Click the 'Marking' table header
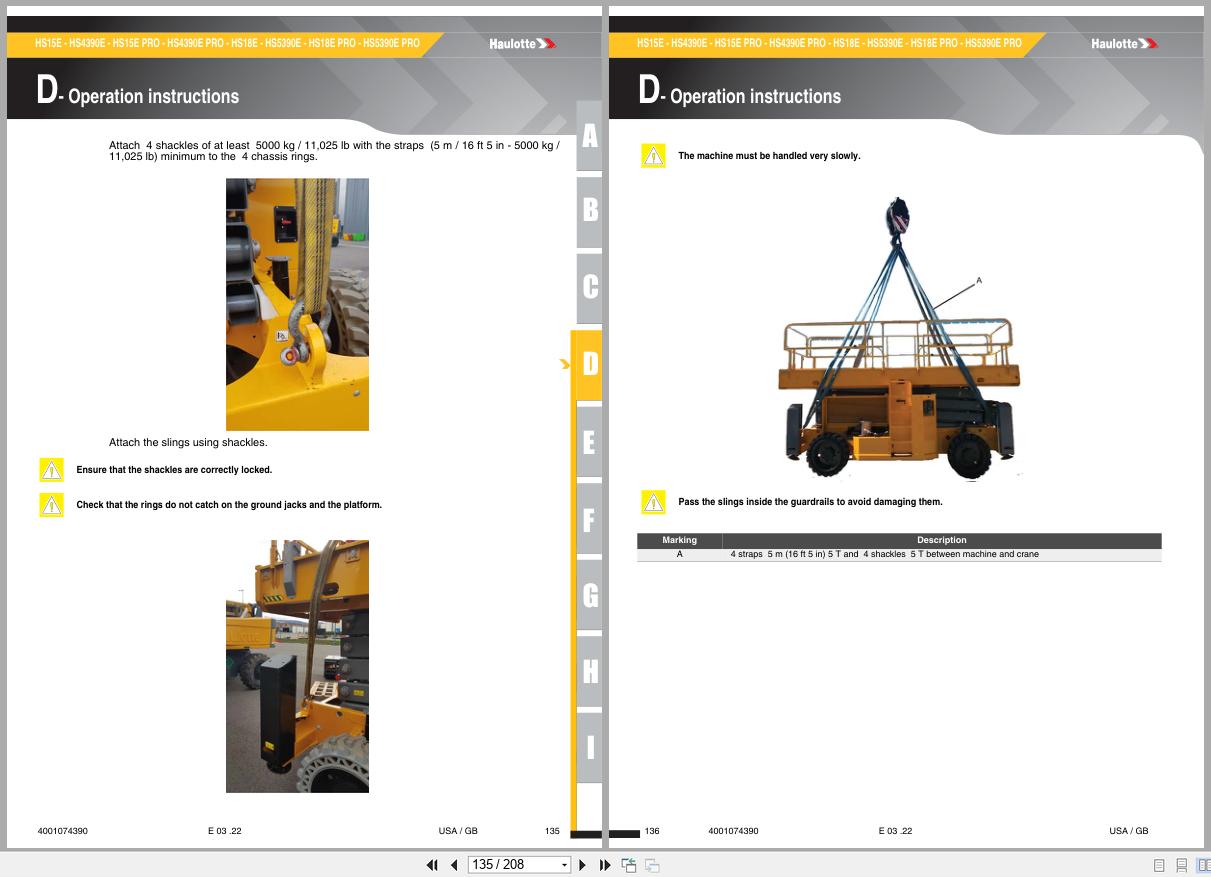This screenshot has height=877, width=1211. coord(680,540)
